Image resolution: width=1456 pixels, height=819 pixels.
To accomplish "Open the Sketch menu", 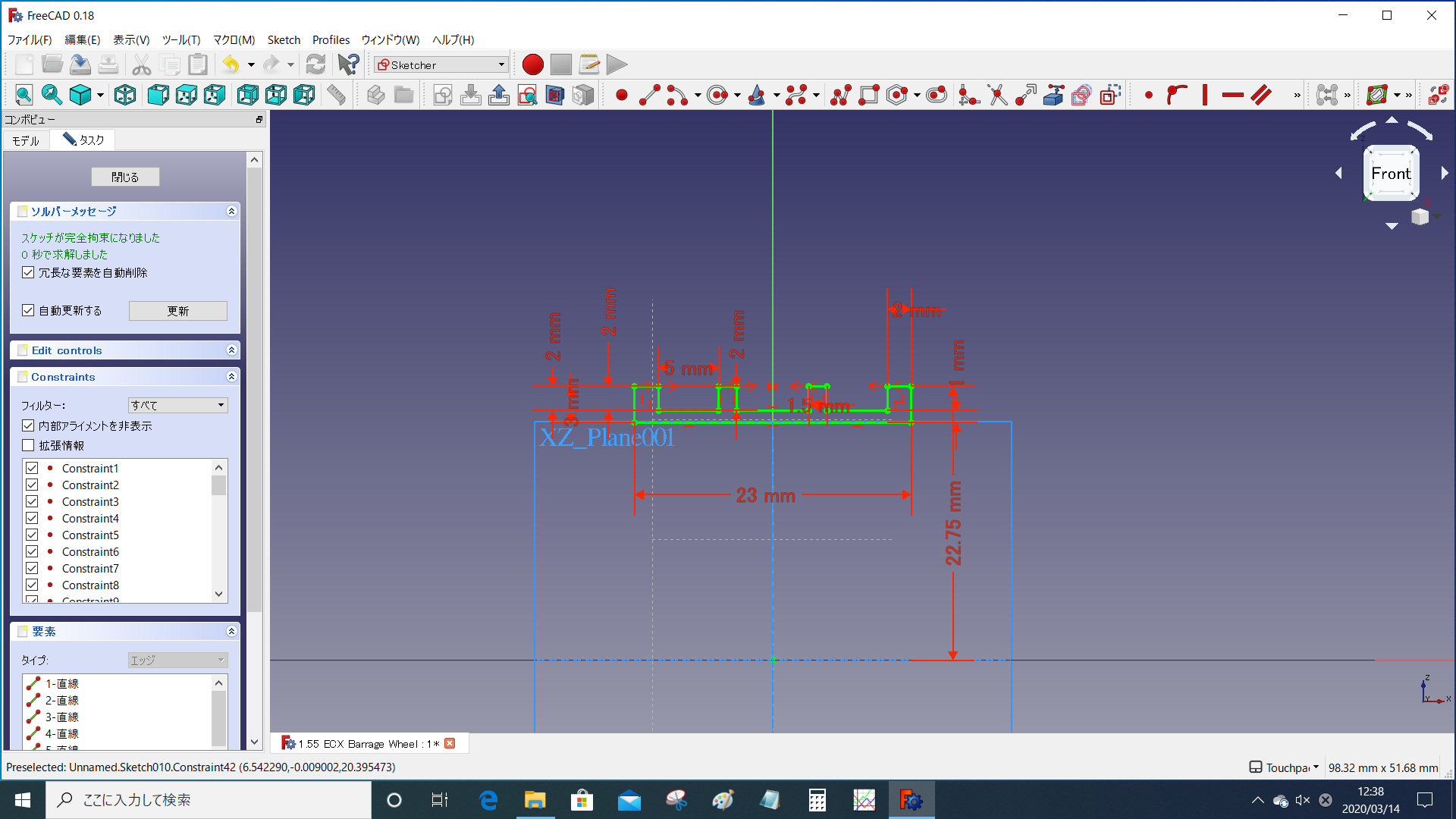I will (x=284, y=39).
